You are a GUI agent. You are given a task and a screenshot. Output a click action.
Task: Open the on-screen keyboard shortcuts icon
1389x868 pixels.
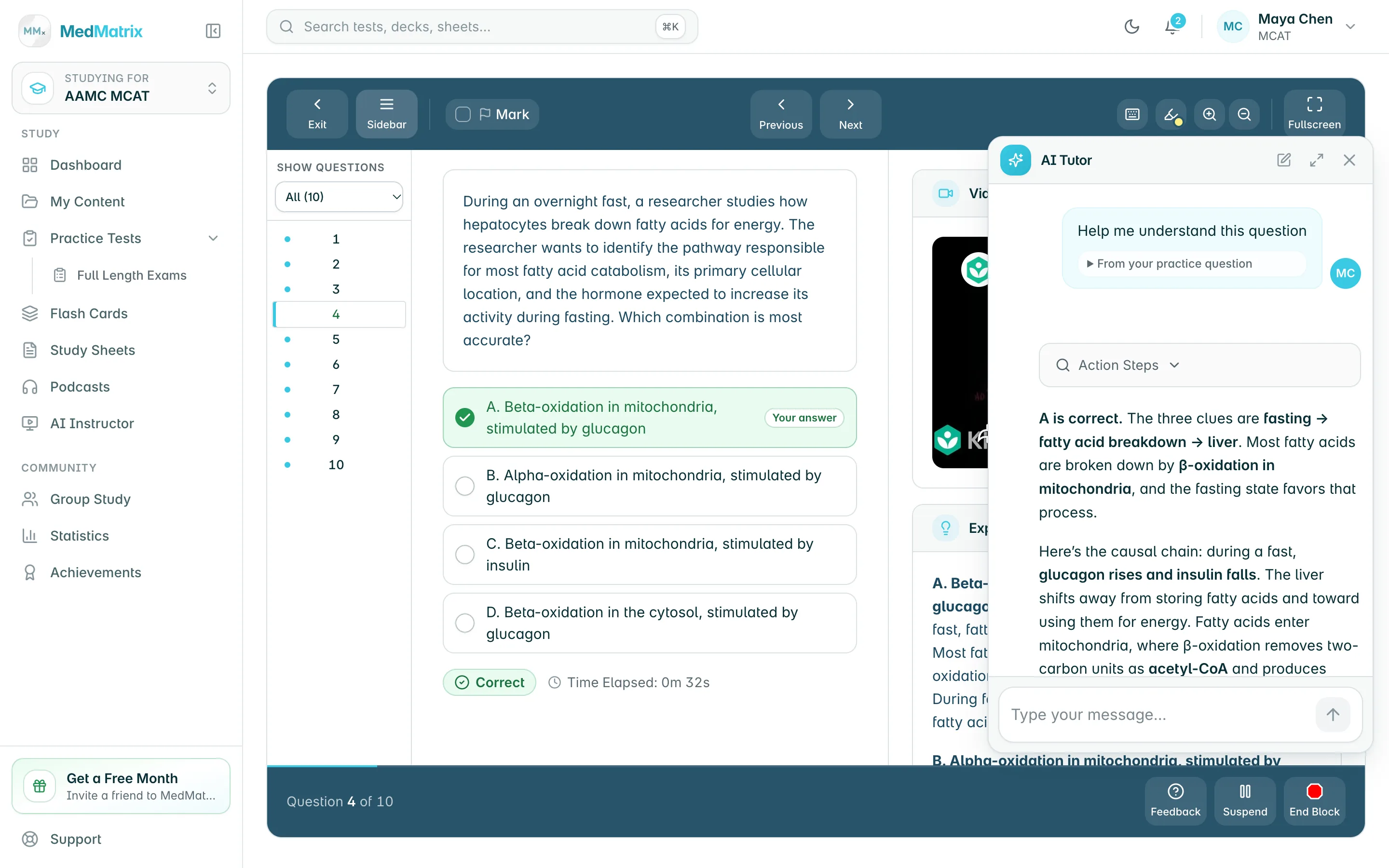(x=1132, y=114)
